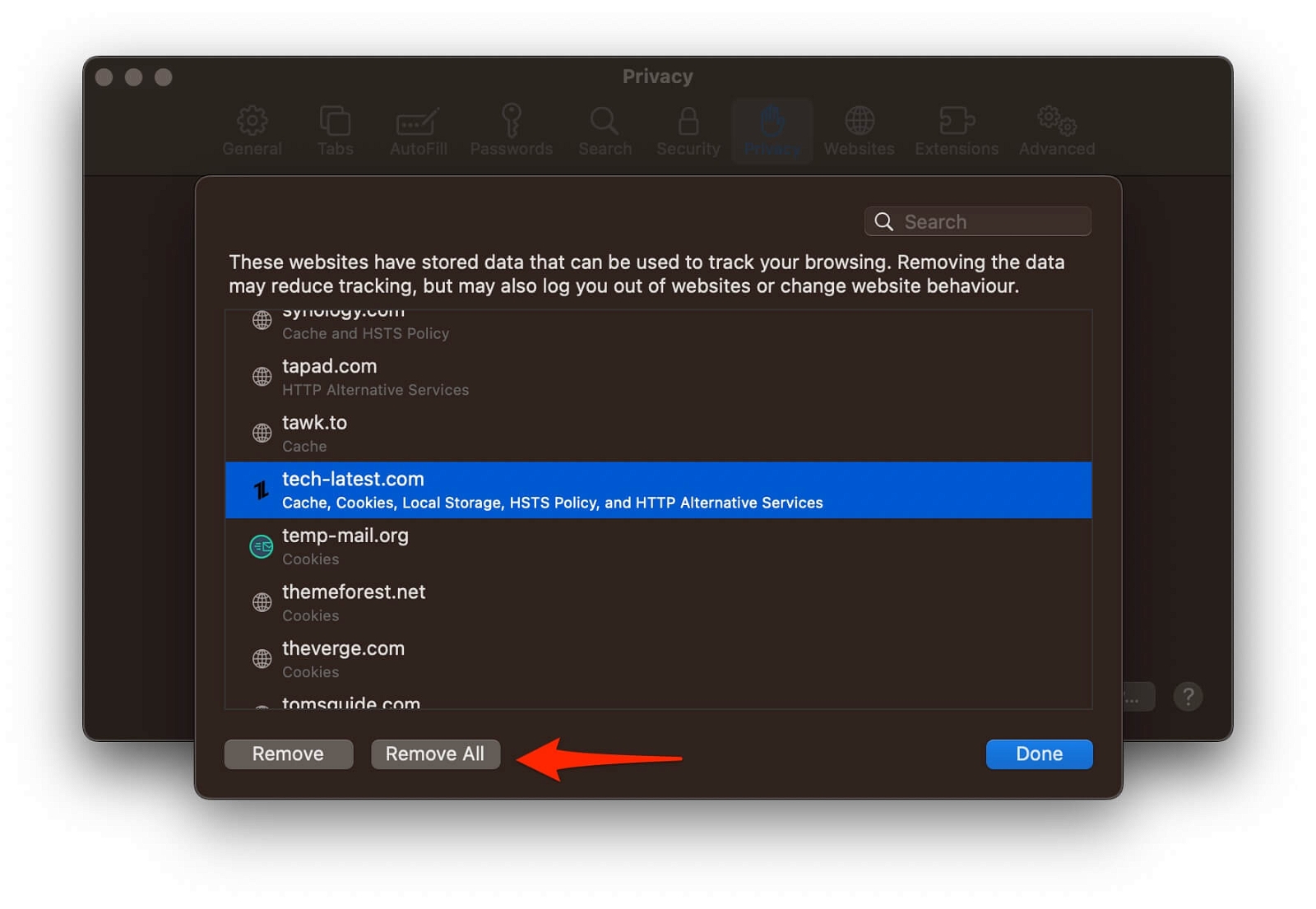Screen dimensions: 1316x909
Task: Click the Remove All button
Action: (x=435, y=754)
